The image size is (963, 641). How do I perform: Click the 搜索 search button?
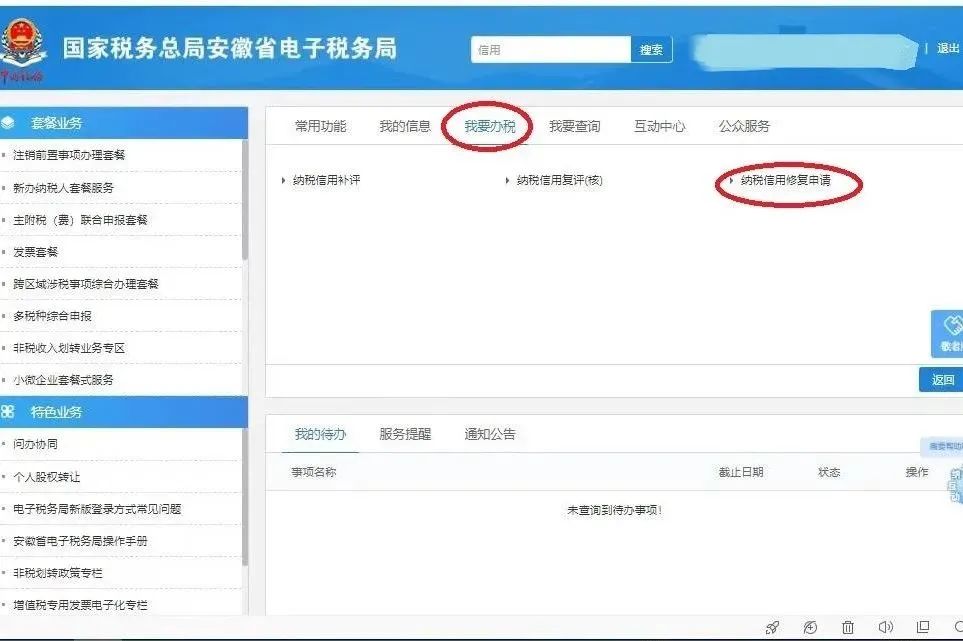coord(652,50)
